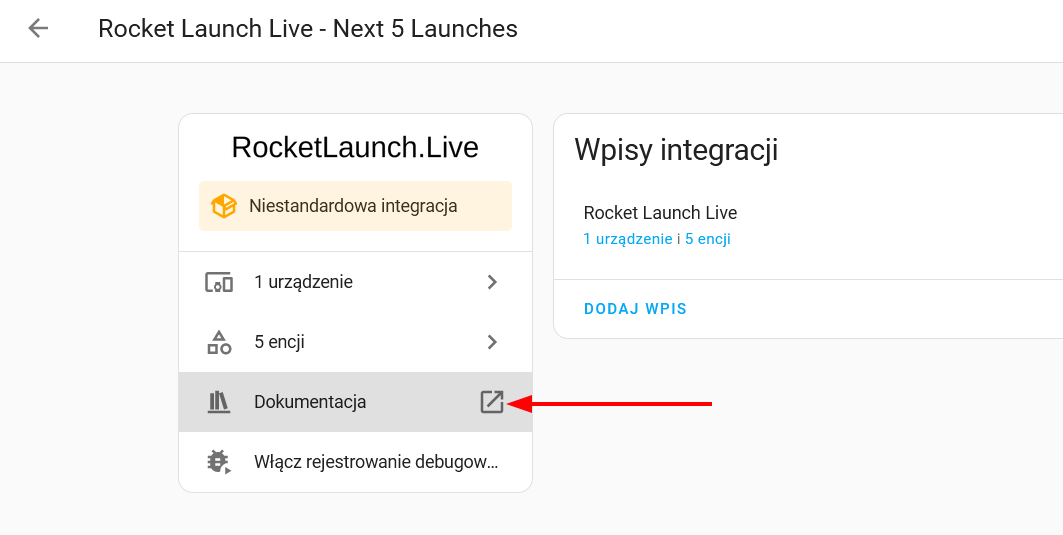This screenshot has height=535, width=1063.
Task: Expand the chevron next to 5 encji
Action: [492, 342]
